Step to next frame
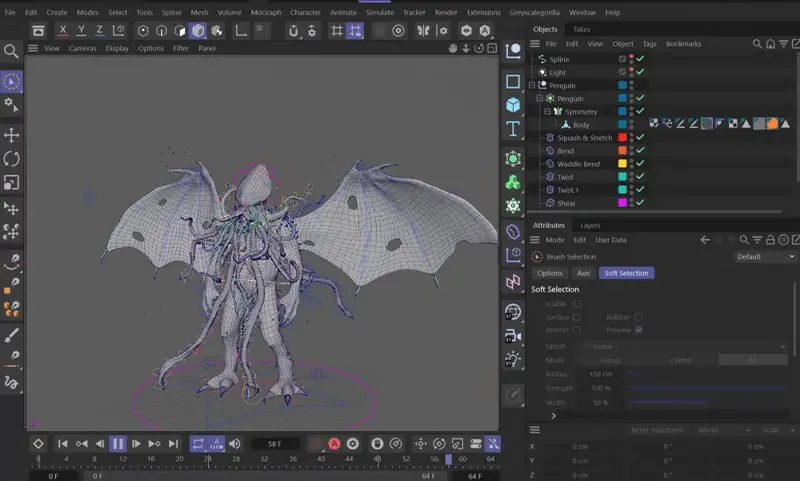This screenshot has height=481, width=800. 136,444
